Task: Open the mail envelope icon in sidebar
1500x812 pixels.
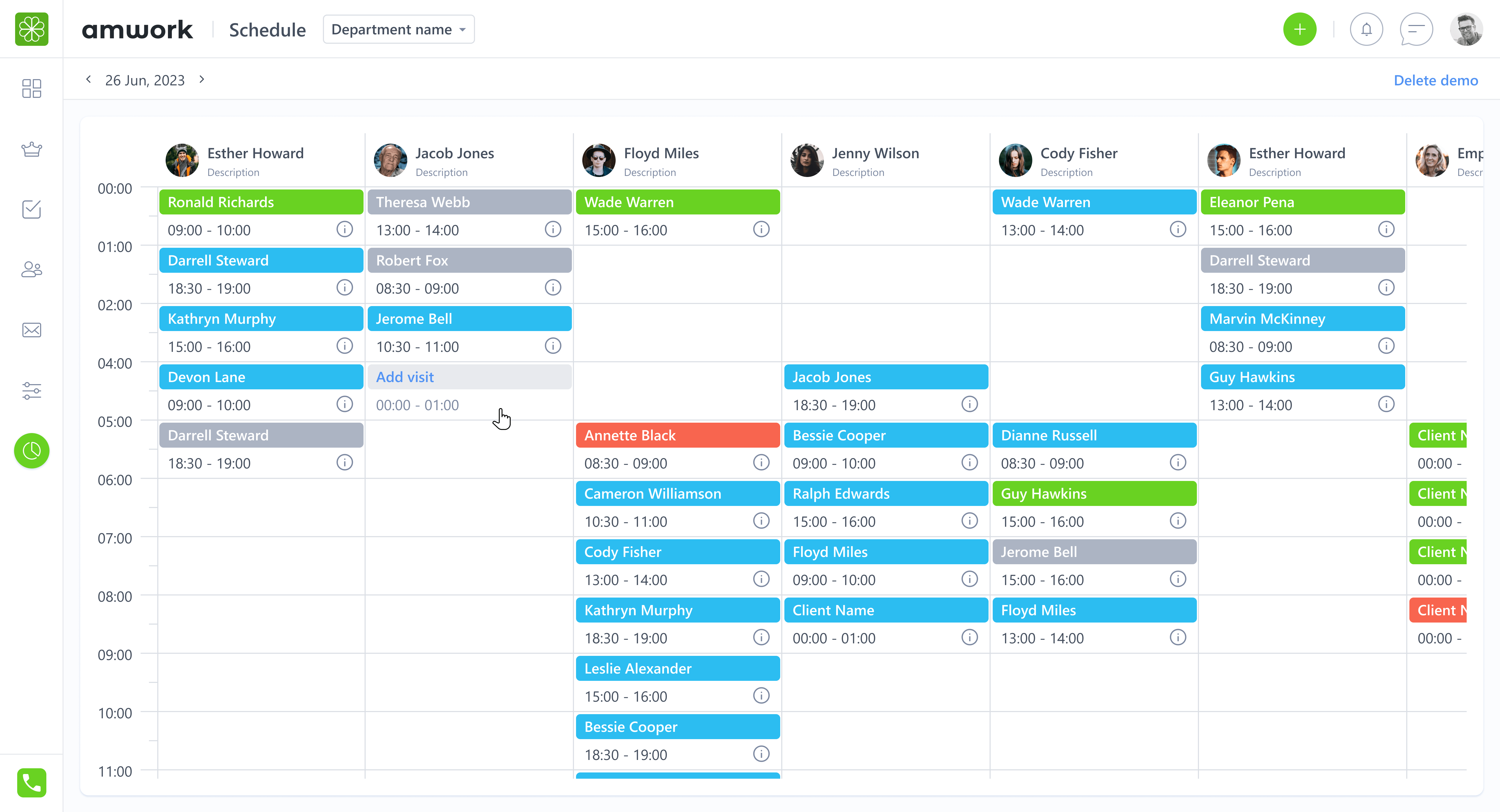Action: tap(32, 330)
